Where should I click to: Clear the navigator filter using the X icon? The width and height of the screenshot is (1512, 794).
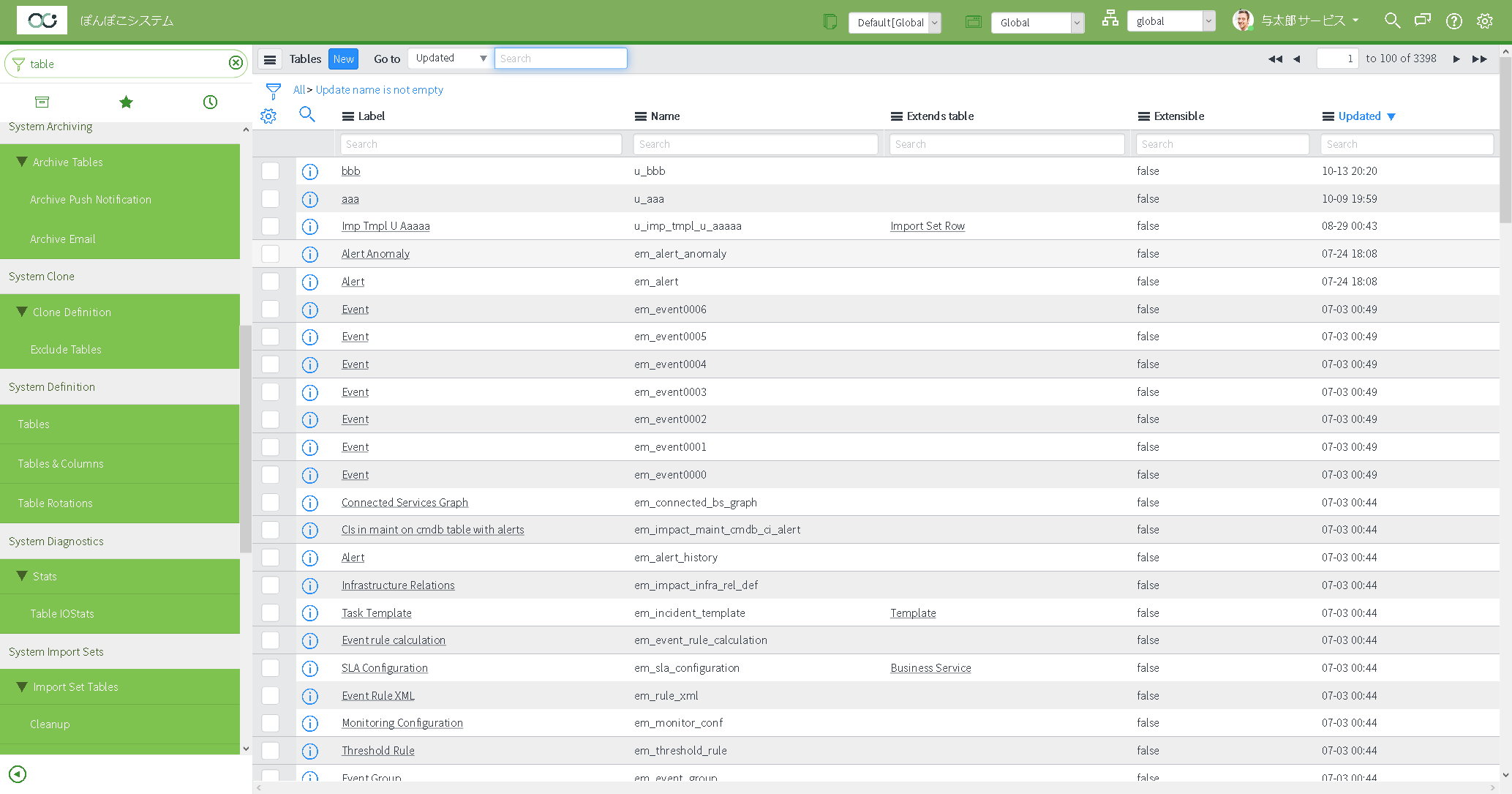pyautogui.click(x=236, y=63)
